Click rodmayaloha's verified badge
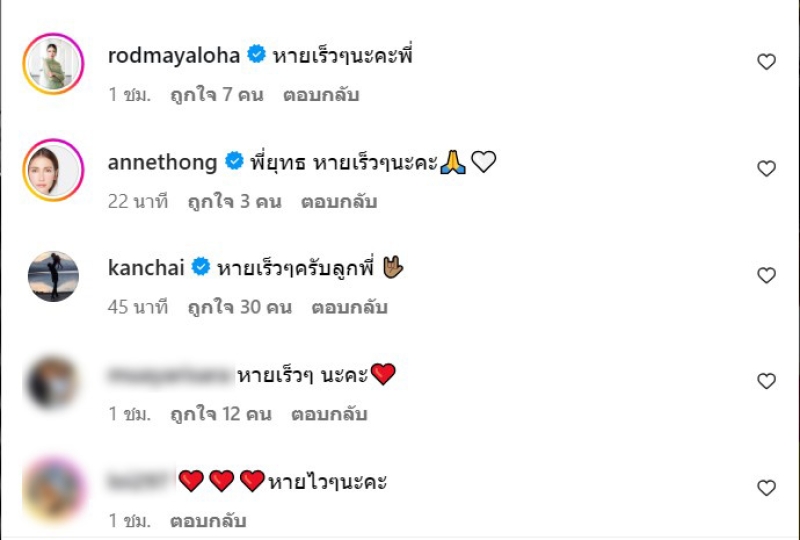Image resolution: width=800 pixels, height=540 pixels. coord(256,54)
